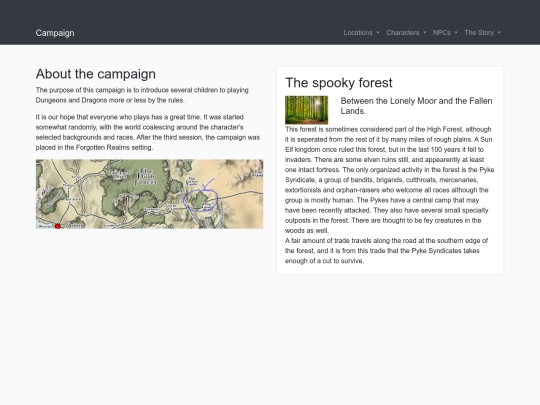Open the NPCs dropdown menu
The image size is (540, 405).
[x=445, y=33]
